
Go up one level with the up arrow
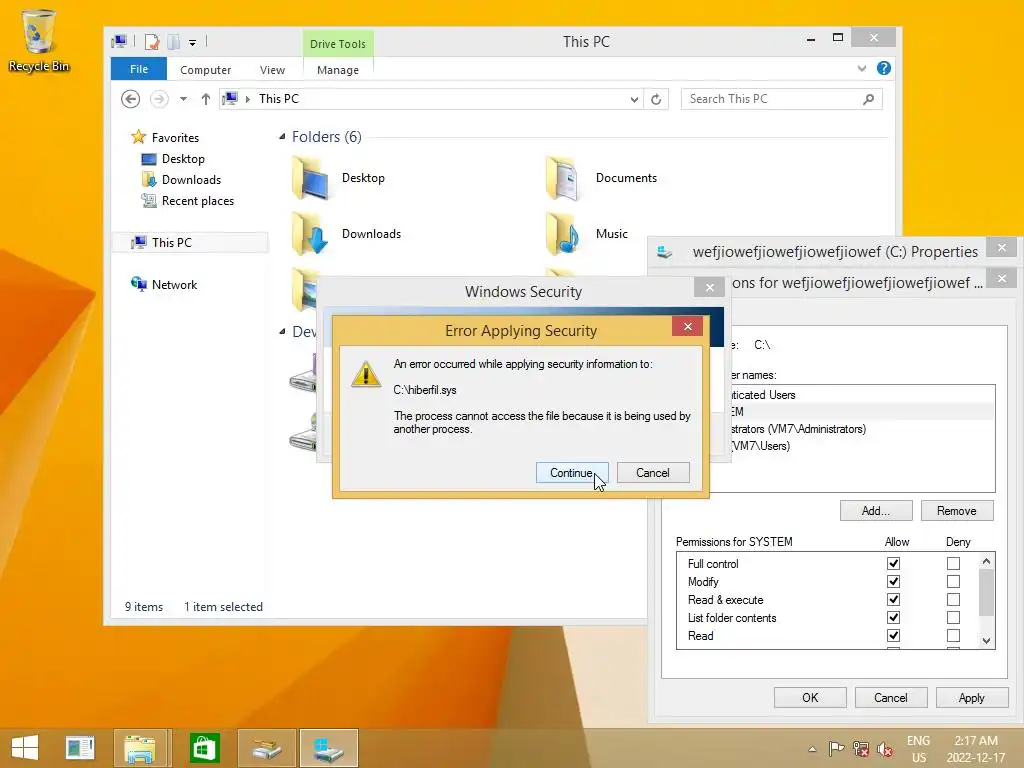[206, 99]
